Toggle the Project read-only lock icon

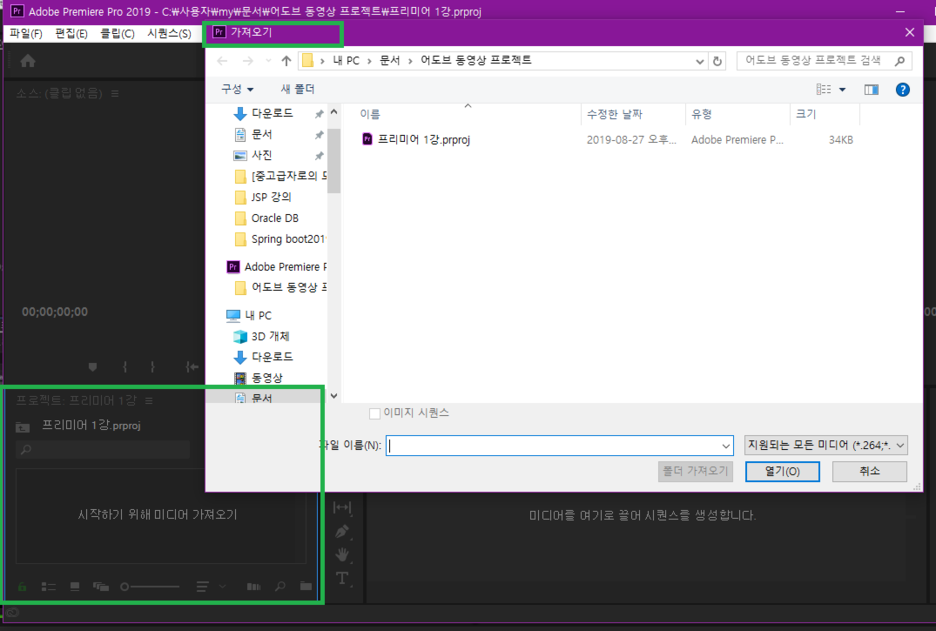point(22,587)
